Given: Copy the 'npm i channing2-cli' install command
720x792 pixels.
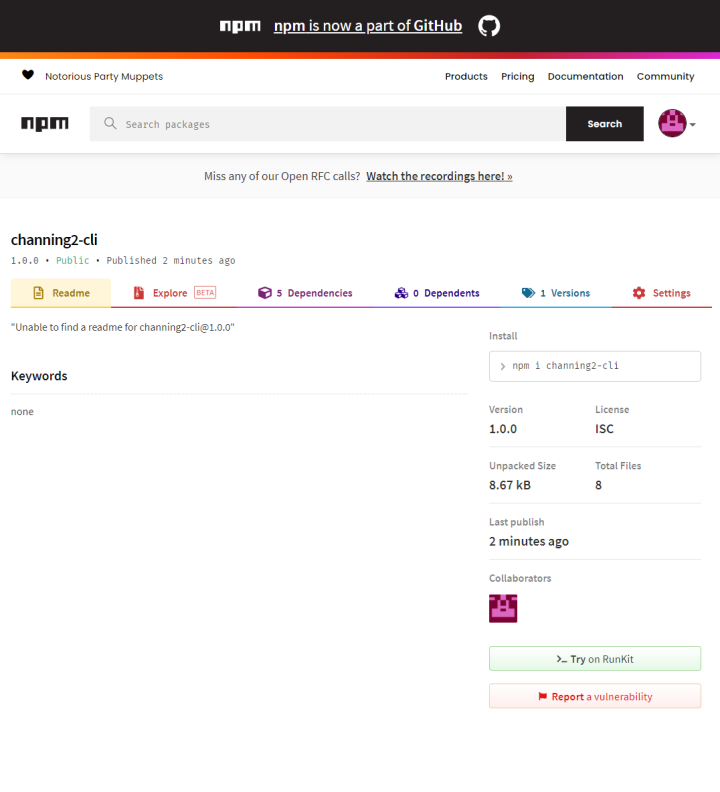Looking at the screenshot, I should coord(595,366).
